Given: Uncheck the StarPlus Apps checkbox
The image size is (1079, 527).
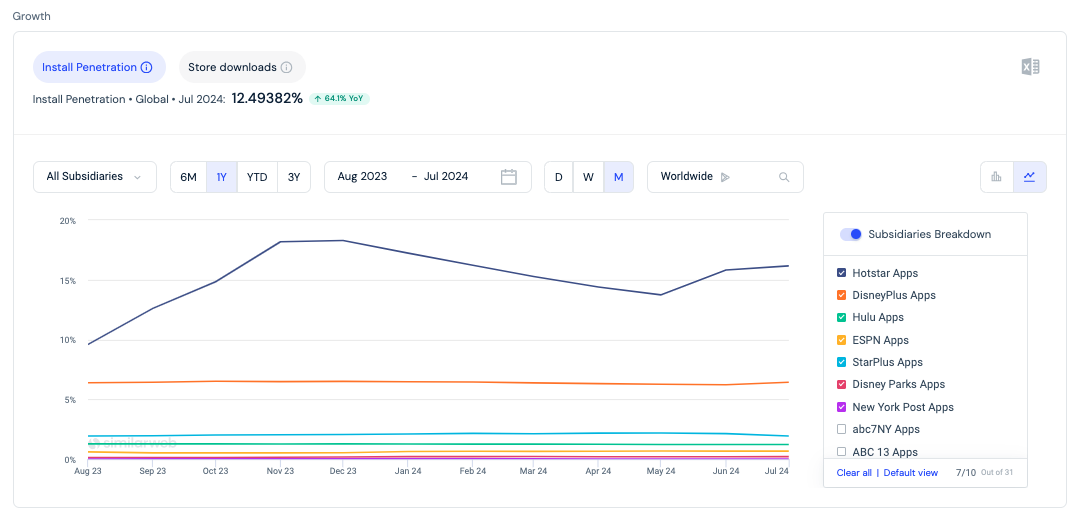Looking at the screenshot, I should pos(842,362).
